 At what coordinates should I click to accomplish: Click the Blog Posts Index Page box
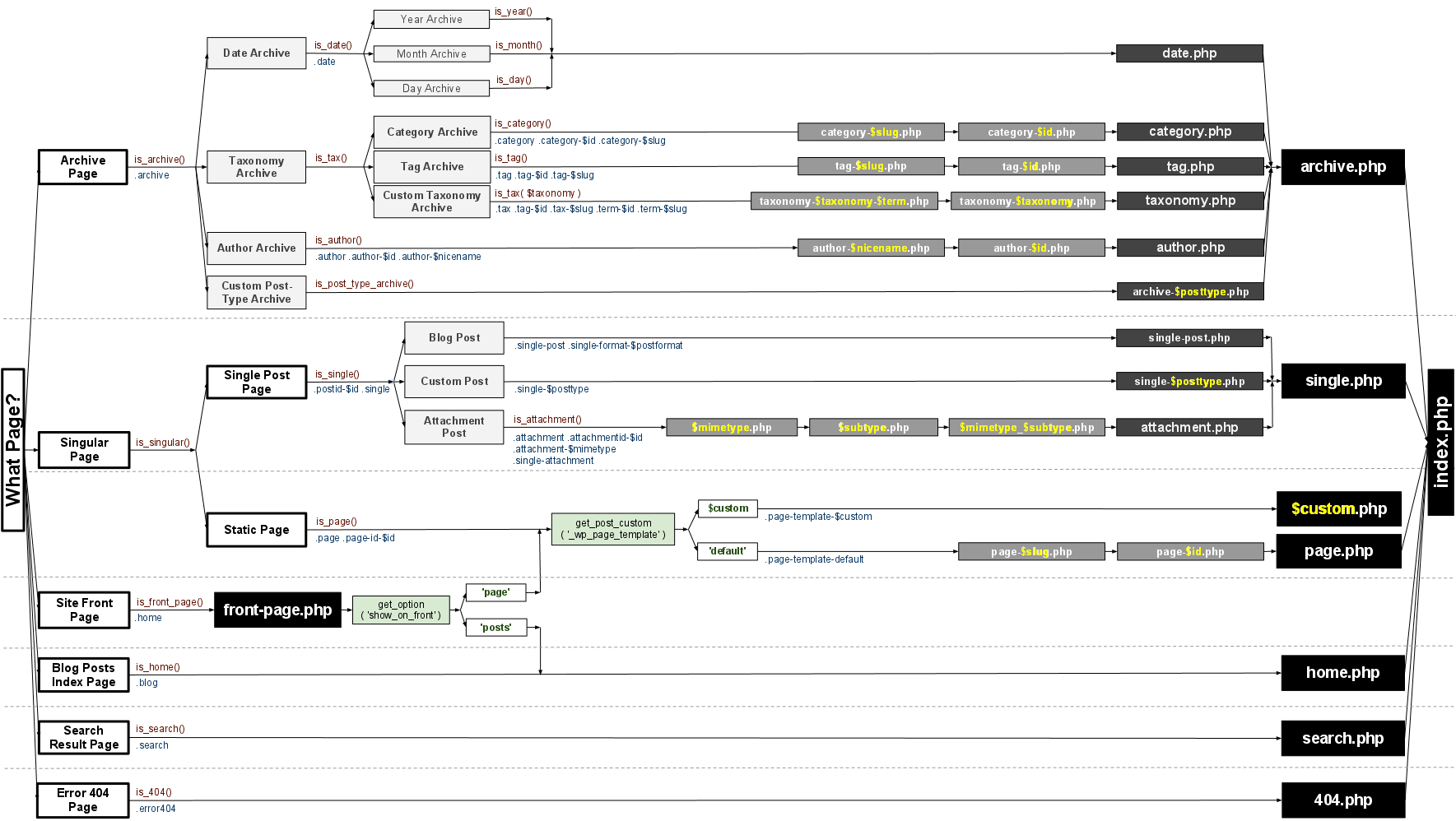pyautogui.click(x=84, y=675)
